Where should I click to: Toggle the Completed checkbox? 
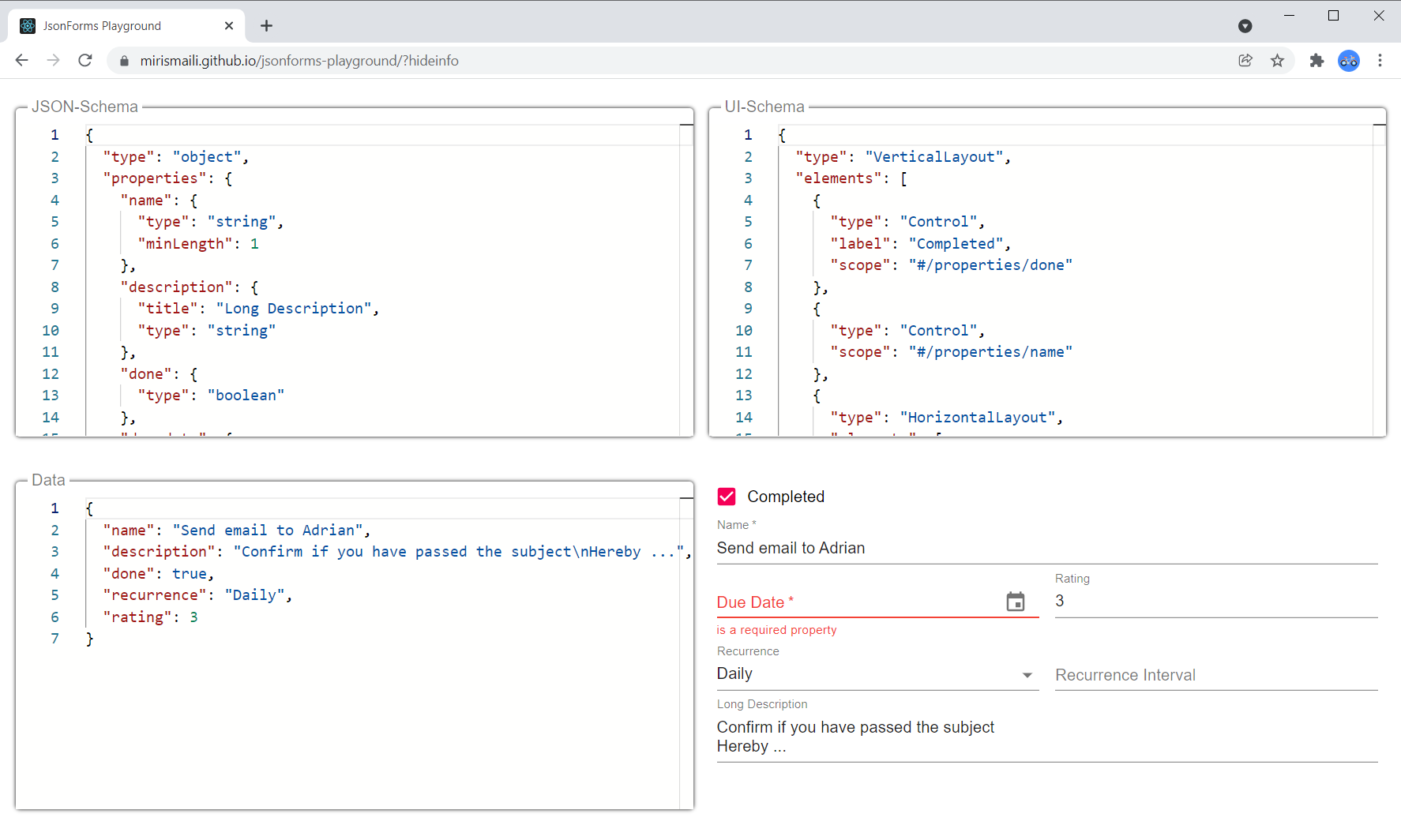click(727, 497)
